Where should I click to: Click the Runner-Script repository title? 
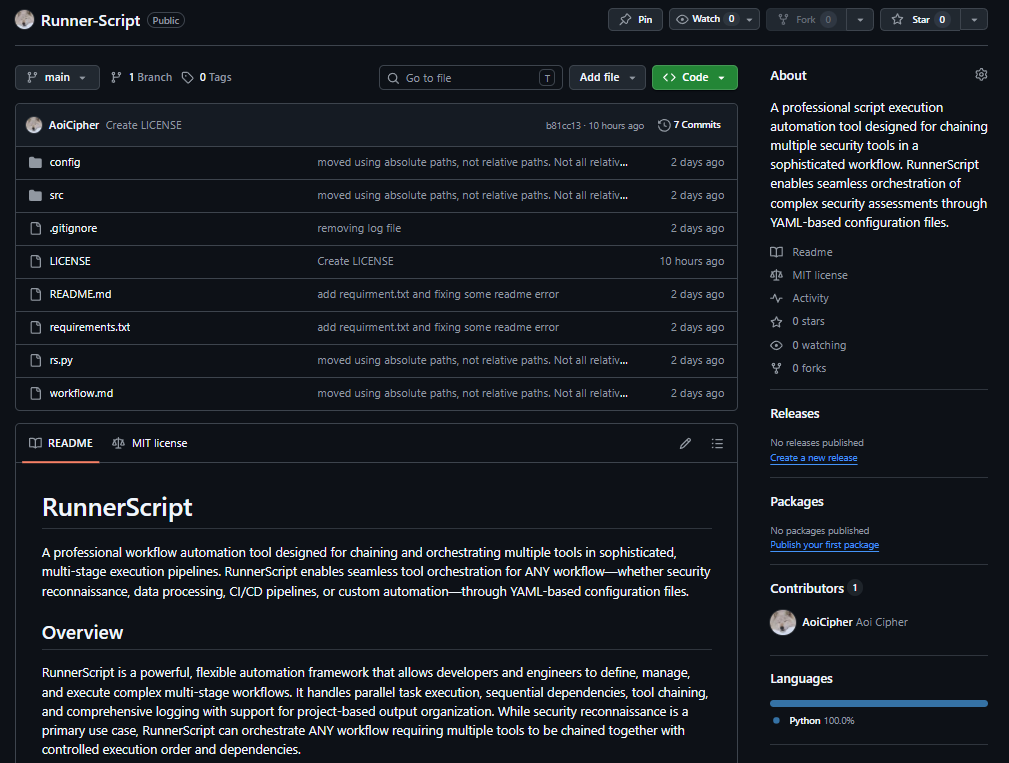coord(90,21)
